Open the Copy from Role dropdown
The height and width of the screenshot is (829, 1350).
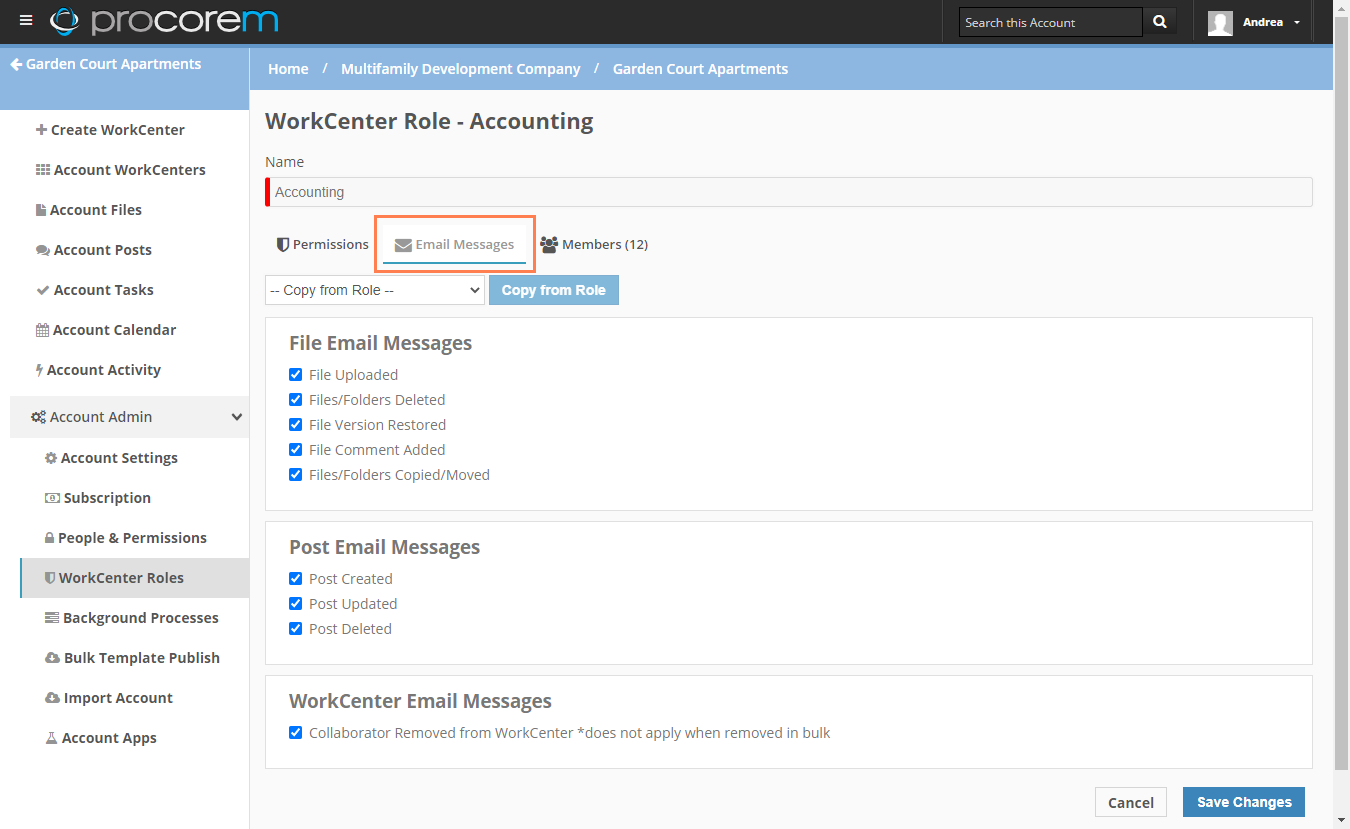point(375,290)
